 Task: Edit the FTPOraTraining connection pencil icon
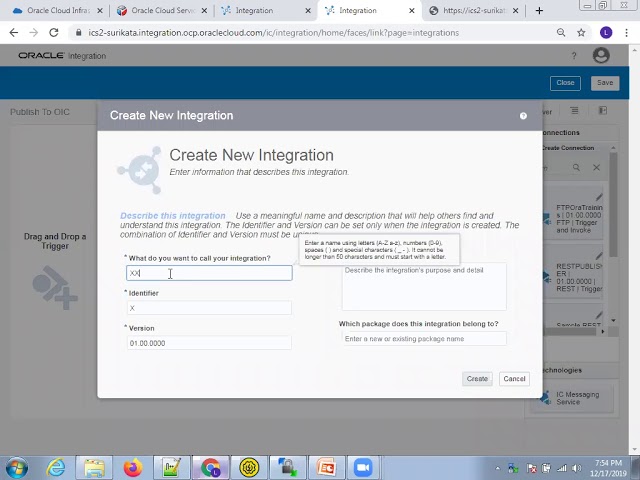599,197
